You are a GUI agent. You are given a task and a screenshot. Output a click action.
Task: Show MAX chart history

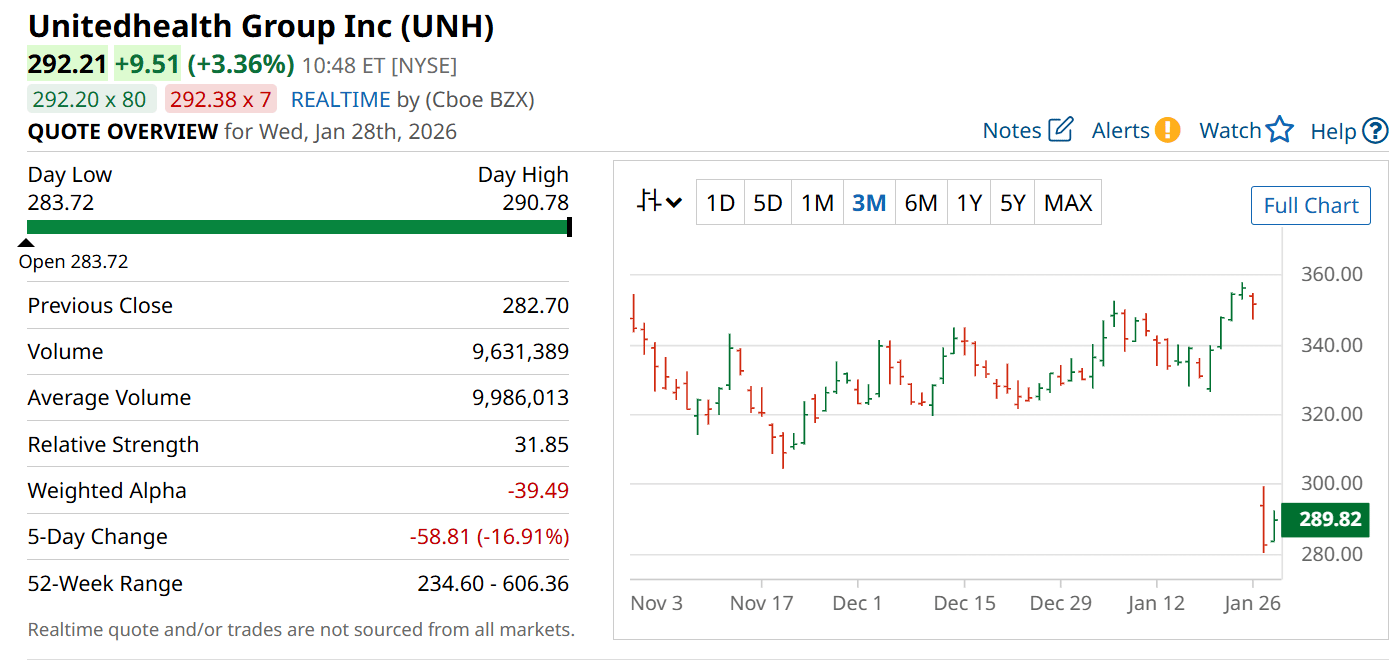1068,203
